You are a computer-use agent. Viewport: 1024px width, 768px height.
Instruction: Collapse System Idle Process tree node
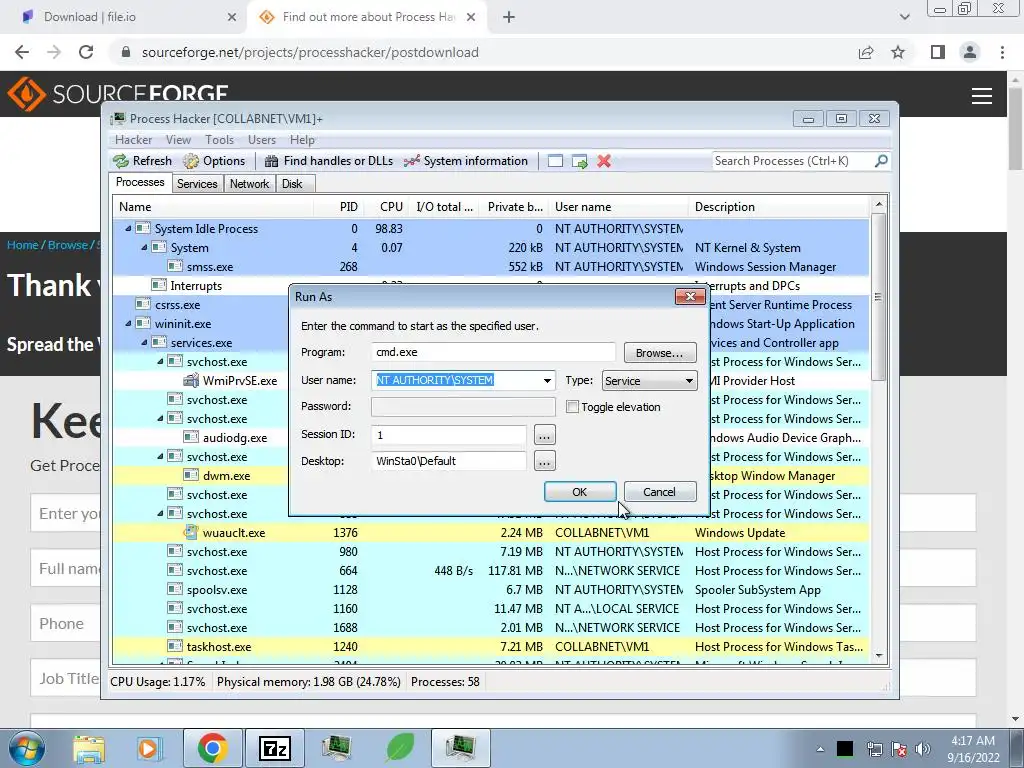(129, 229)
